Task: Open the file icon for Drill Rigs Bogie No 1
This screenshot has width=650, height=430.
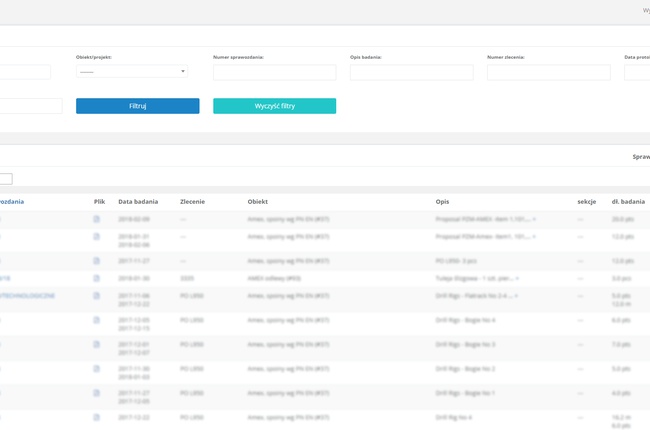Action: (x=97, y=393)
